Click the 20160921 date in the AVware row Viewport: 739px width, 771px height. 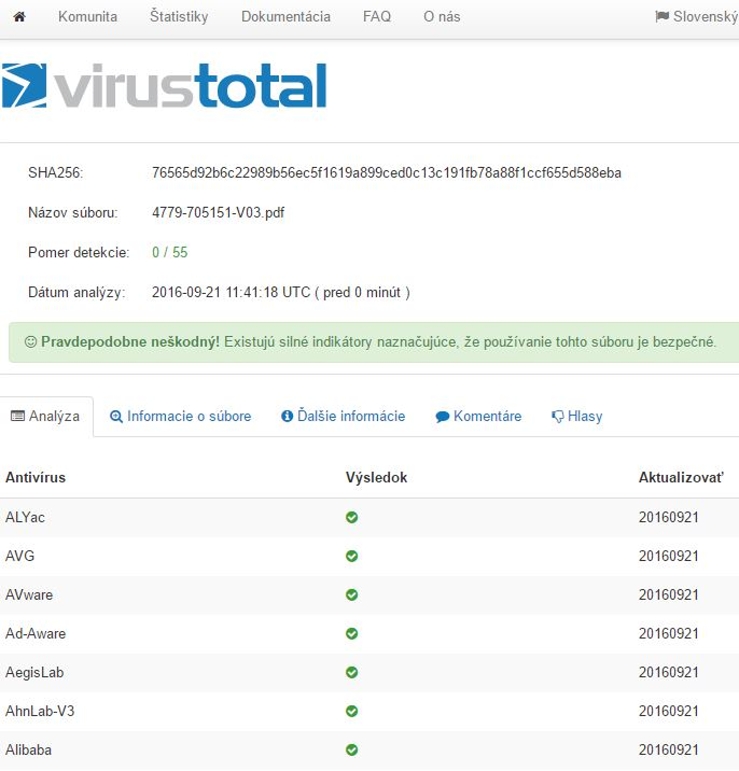click(x=669, y=595)
